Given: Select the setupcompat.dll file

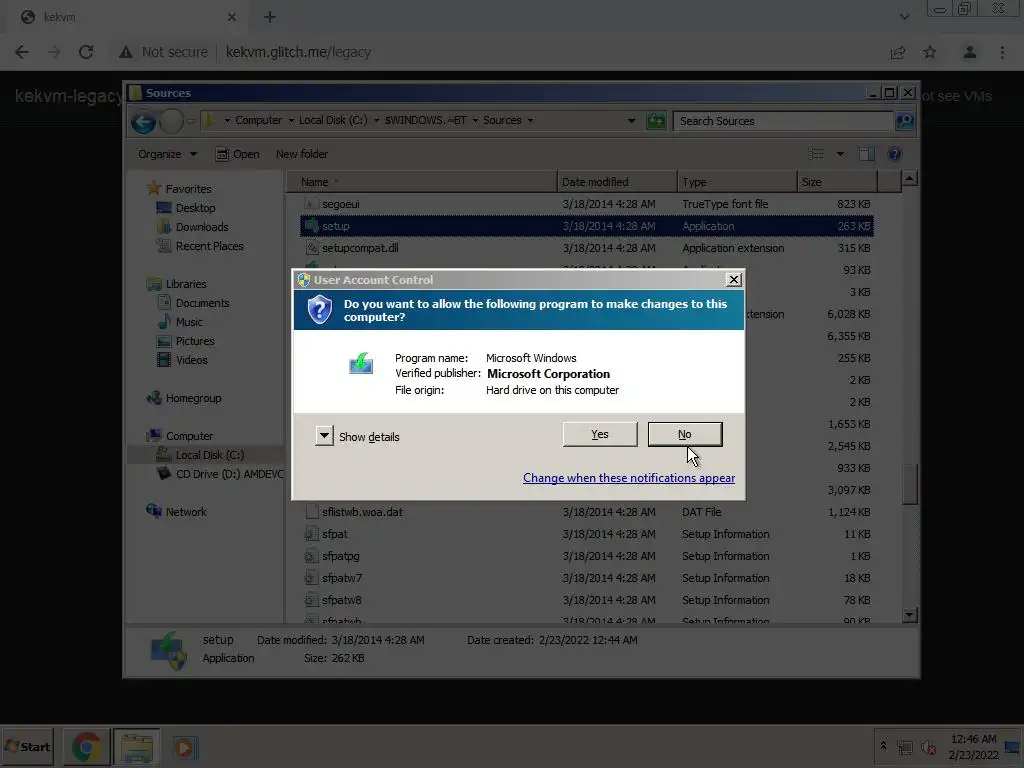Looking at the screenshot, I should coord(587,248).
